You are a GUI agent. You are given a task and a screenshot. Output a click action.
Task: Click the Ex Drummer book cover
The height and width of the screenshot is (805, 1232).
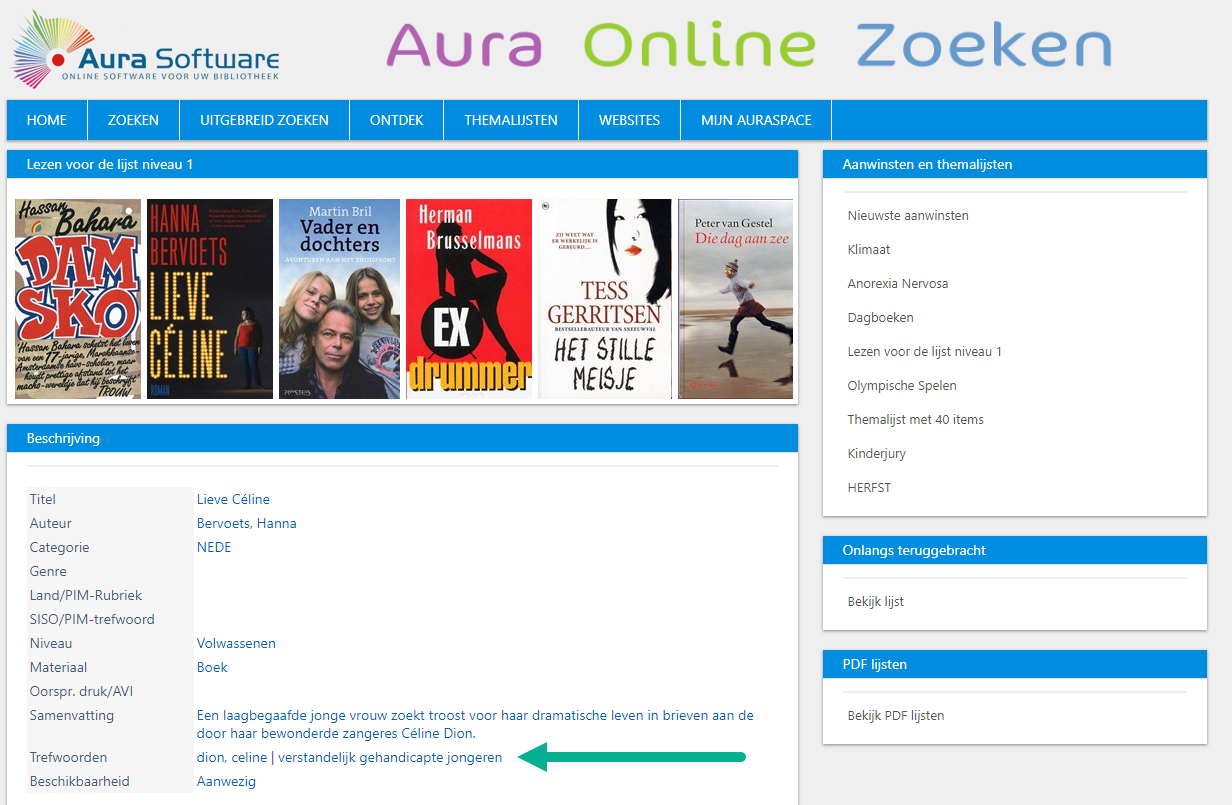(468, 299)
